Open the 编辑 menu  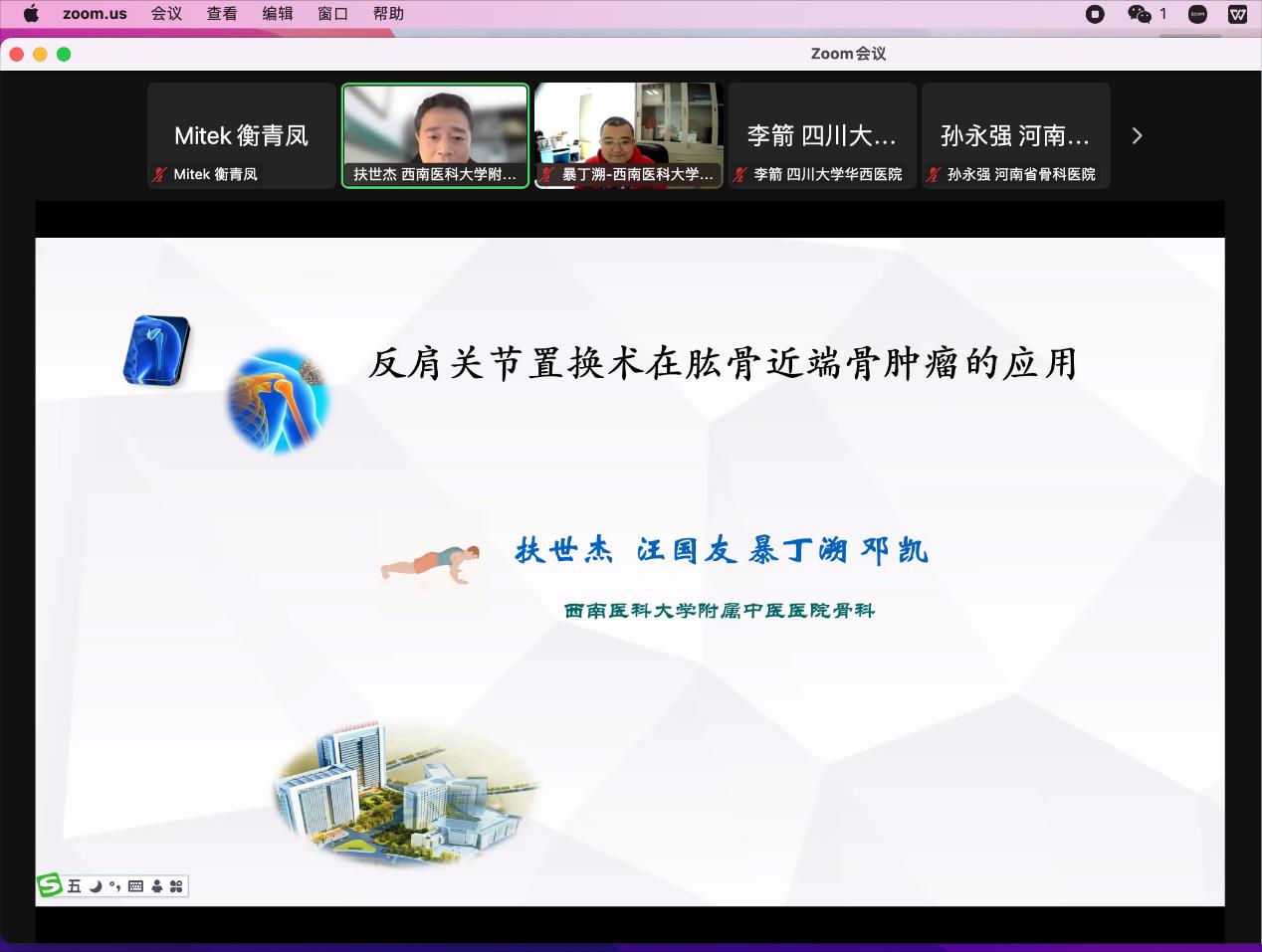pyautogui.click(x=278, y=14)
